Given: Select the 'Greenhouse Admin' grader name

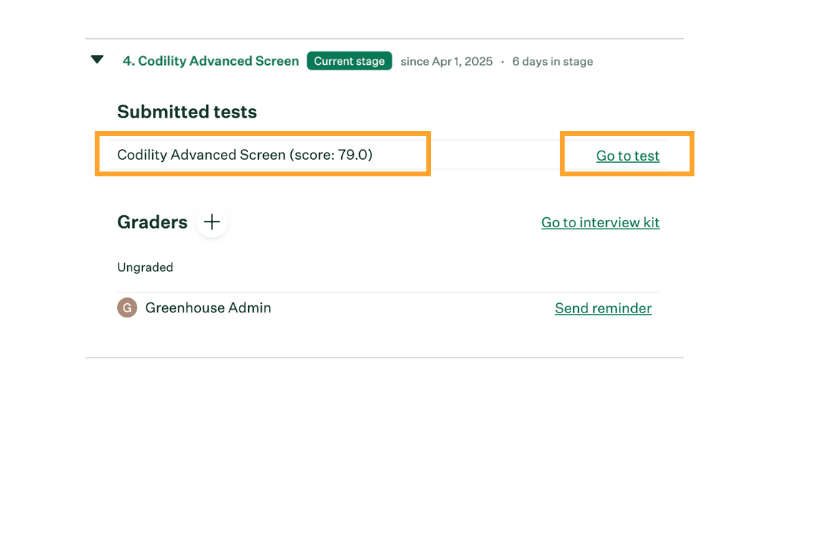Looking at the screenshot, I should tap(208, 308).
